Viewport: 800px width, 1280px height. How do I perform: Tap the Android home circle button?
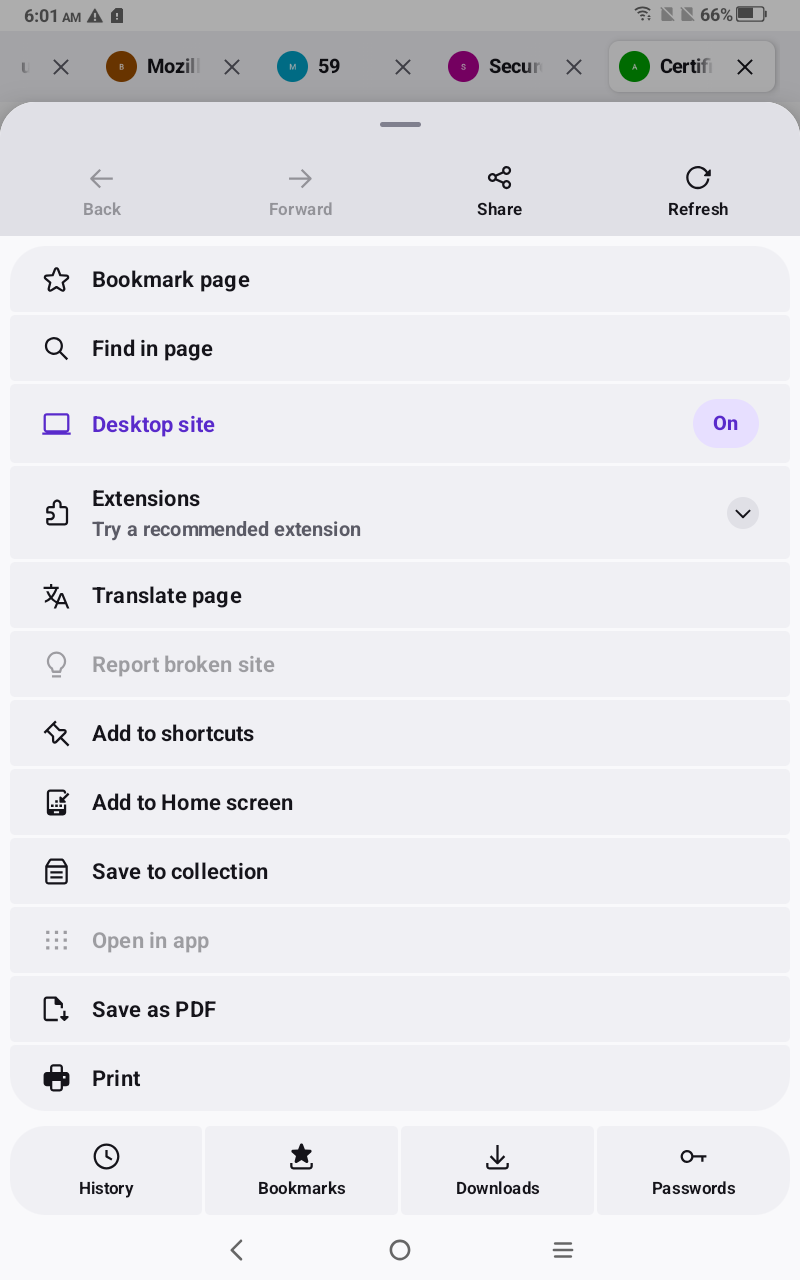[400, 1250]
